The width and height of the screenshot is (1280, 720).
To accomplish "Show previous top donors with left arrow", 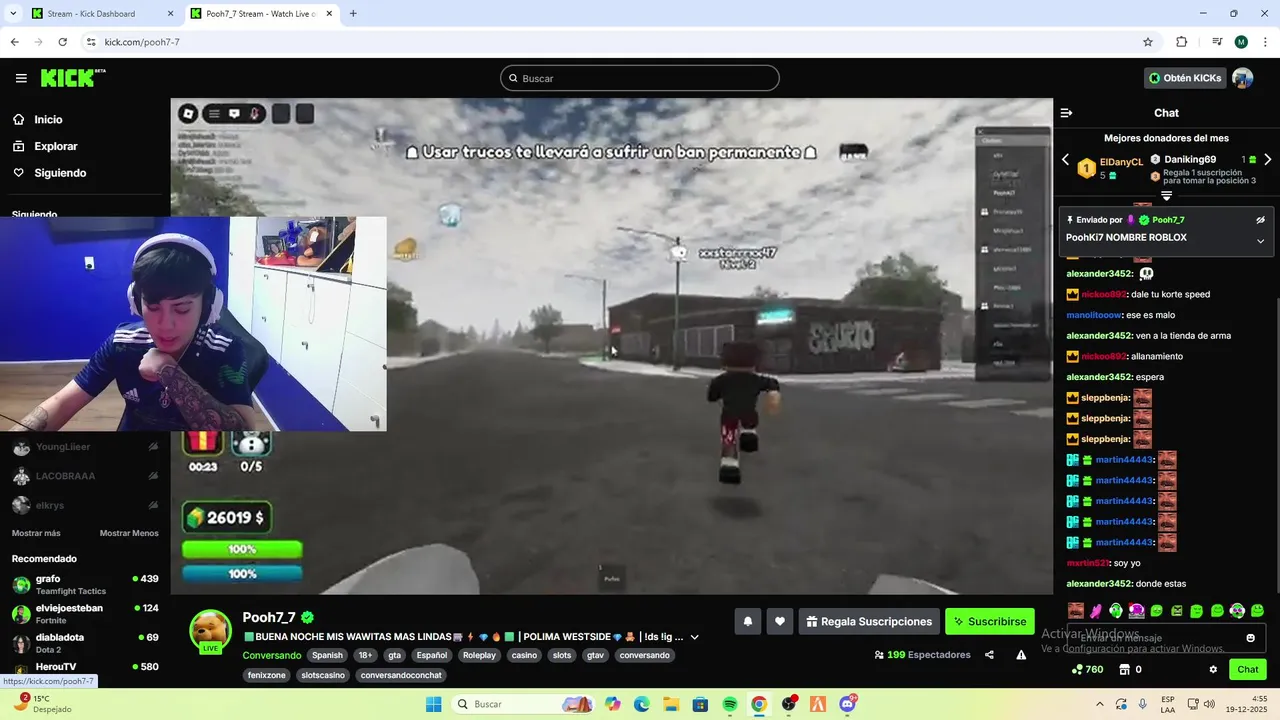I will 1065,160.
